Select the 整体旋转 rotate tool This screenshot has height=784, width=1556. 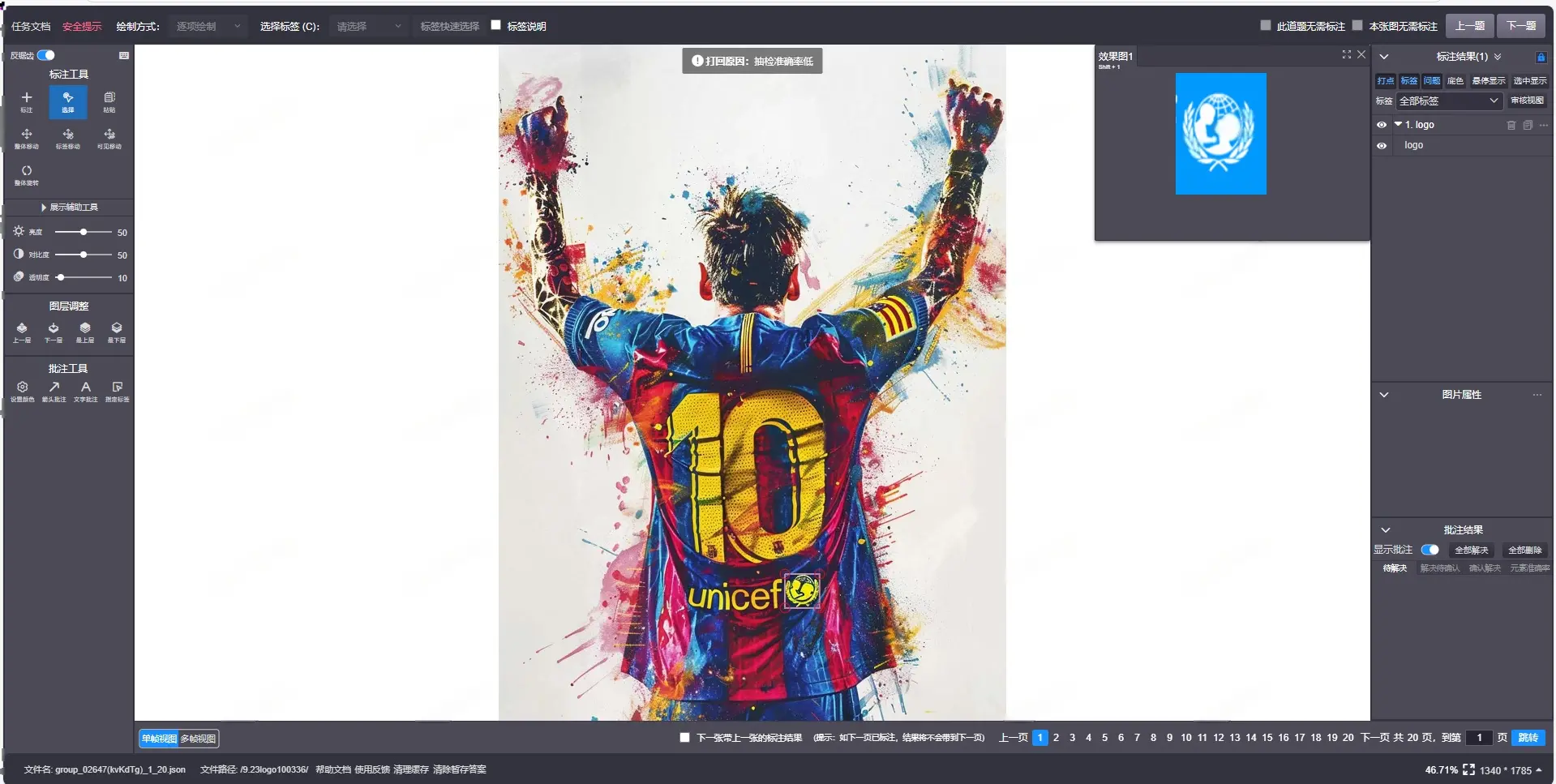(27, 175)
